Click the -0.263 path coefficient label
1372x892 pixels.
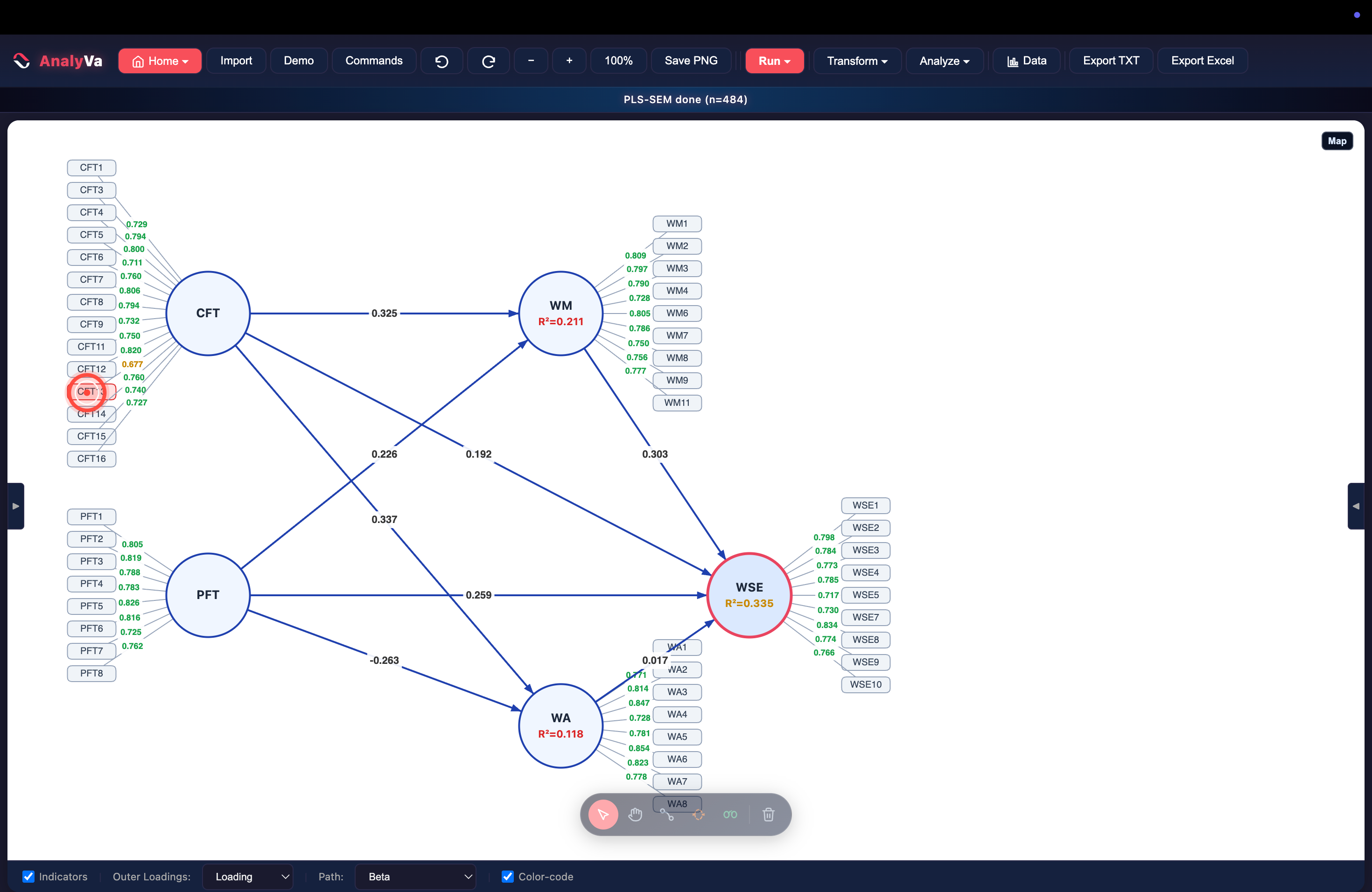[x=385, y=660]
